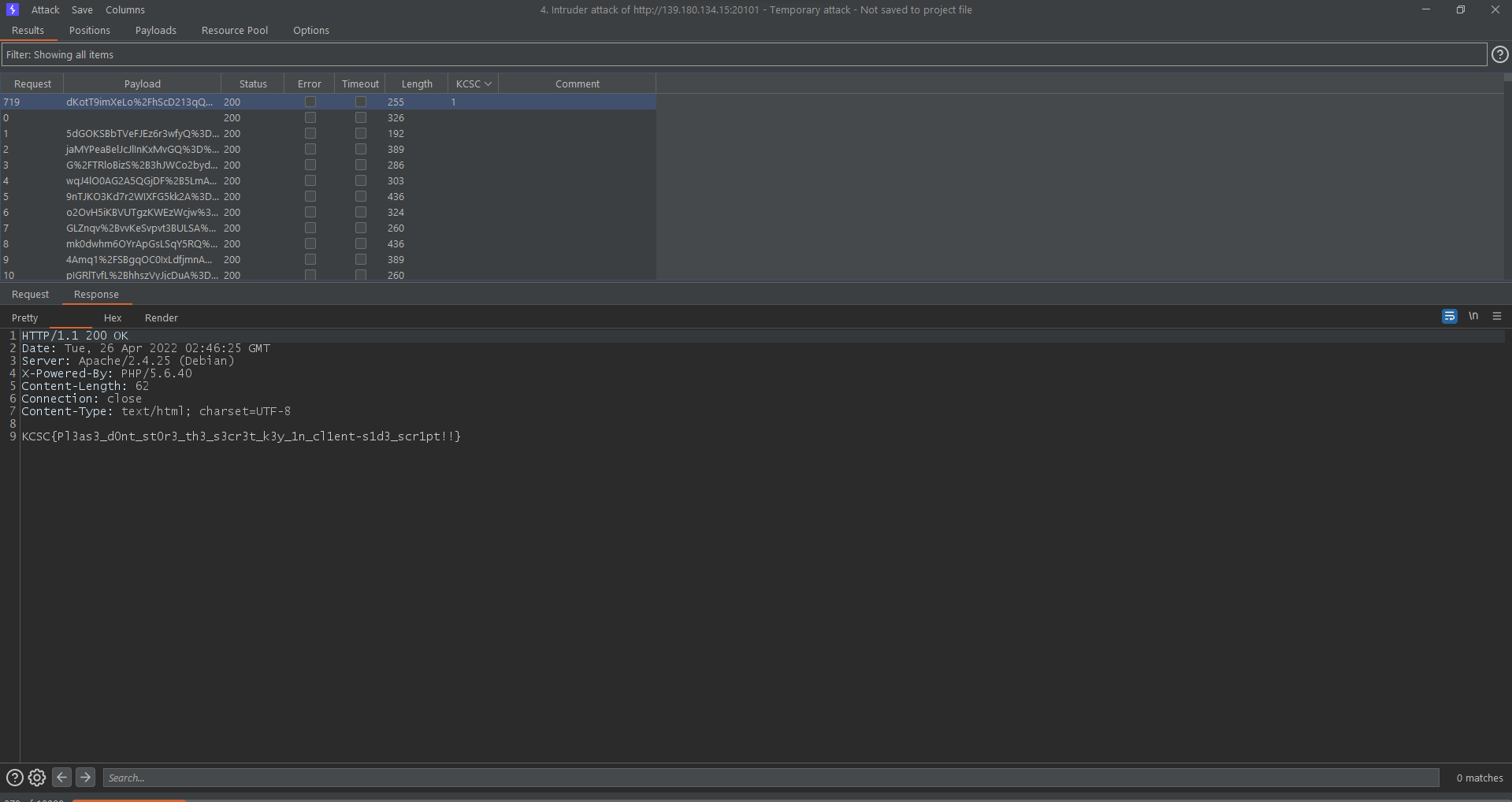
Task: Toggle Timeout checkbox for request 1
Action: pyautogui.click(x=361, y=133)
